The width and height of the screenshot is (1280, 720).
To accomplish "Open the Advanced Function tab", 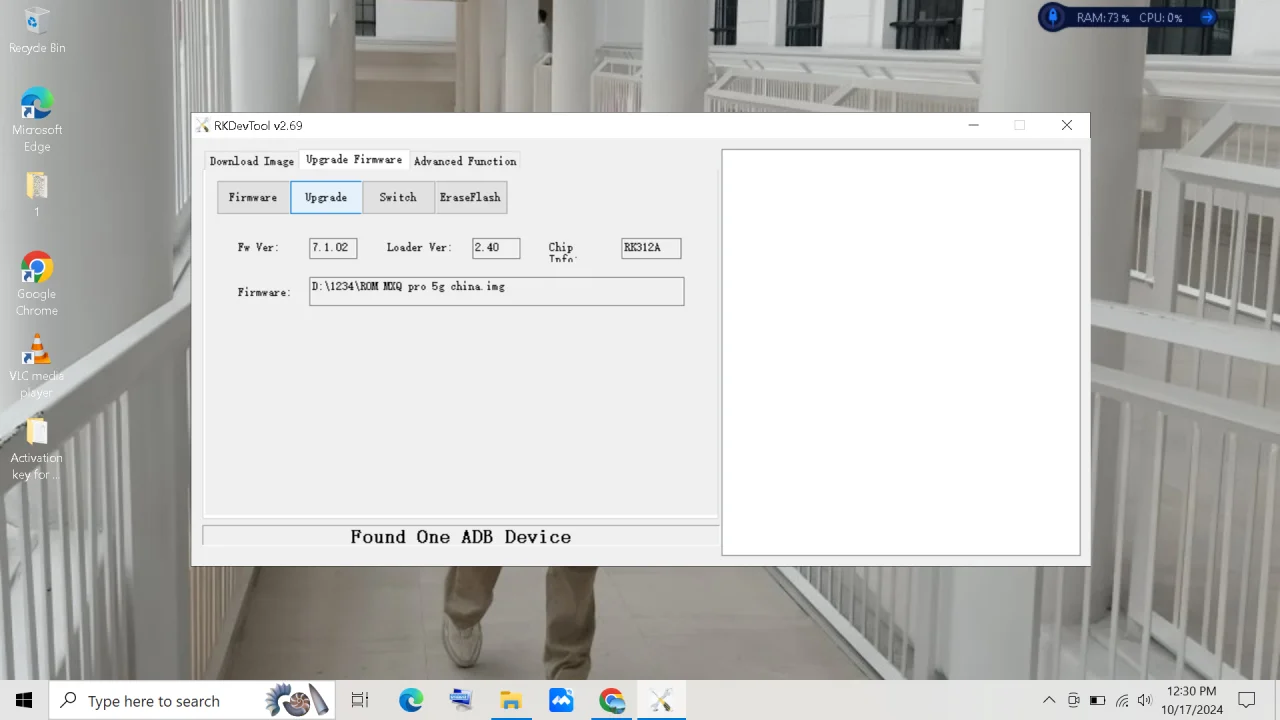I will coord(465,161).
